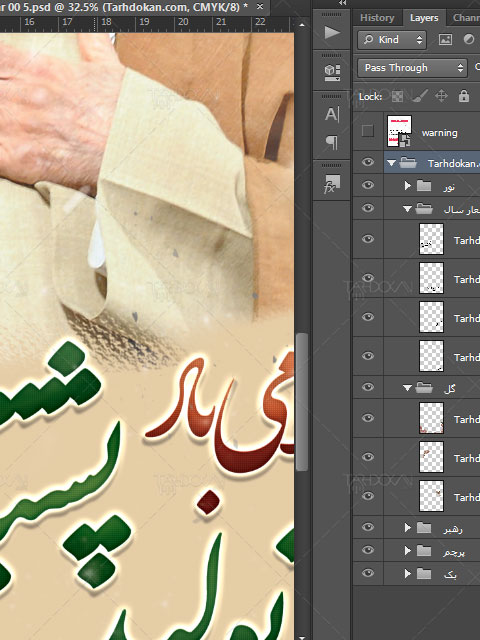Open the Styles panel fx icon

pyautogui.click(x=332, y=184)
